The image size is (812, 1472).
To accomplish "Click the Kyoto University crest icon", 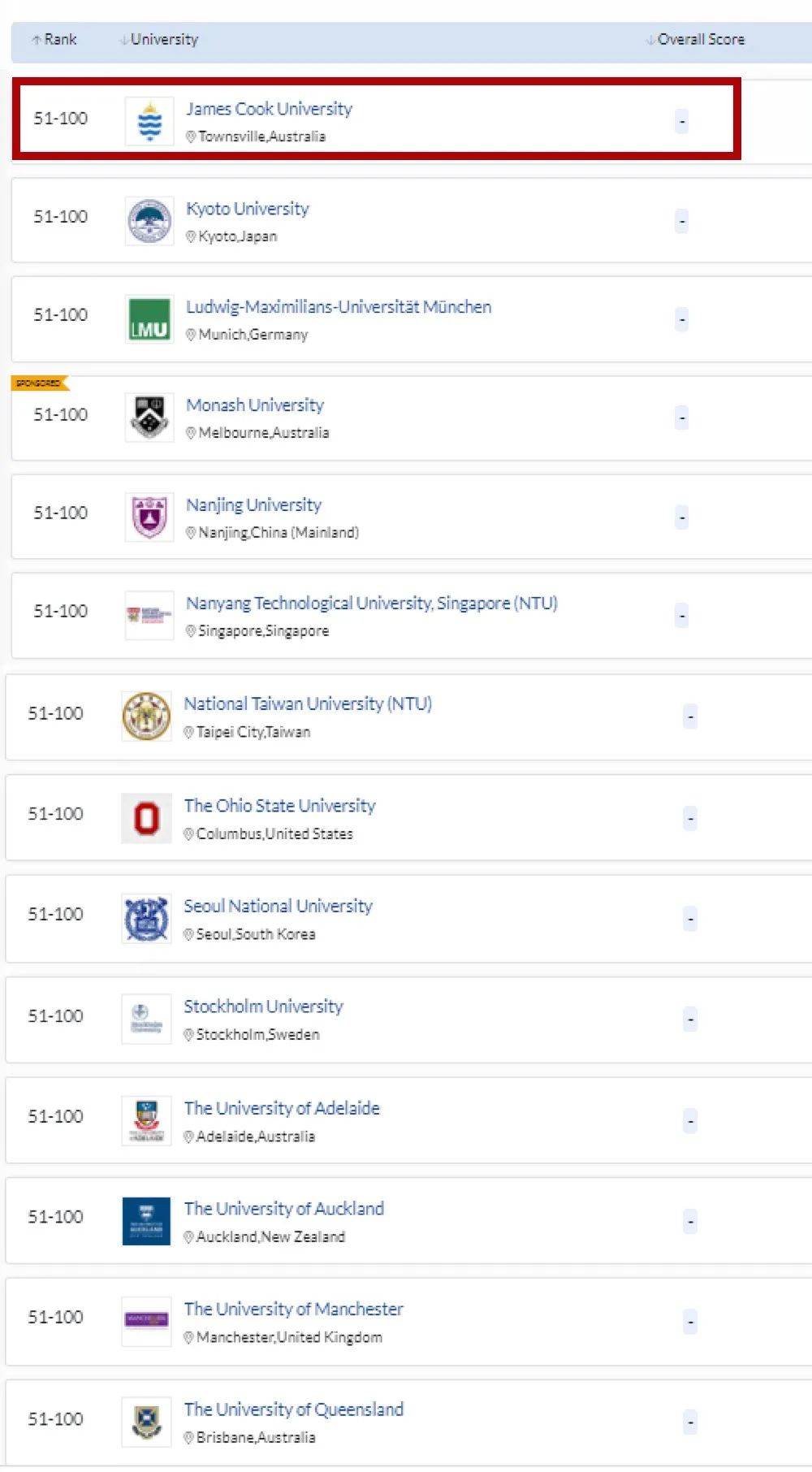I will pos(149,221).
